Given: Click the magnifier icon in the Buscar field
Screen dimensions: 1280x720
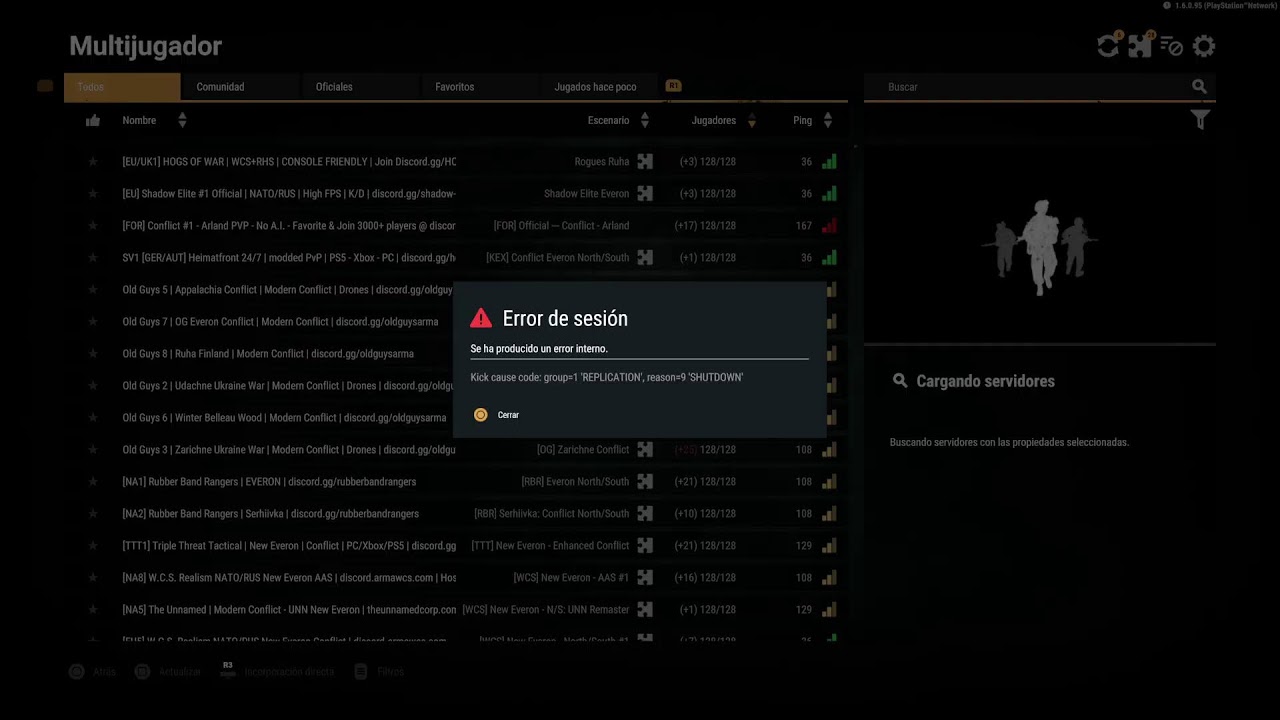Looking at the screenshot, I should click(x=1199, y=87).
